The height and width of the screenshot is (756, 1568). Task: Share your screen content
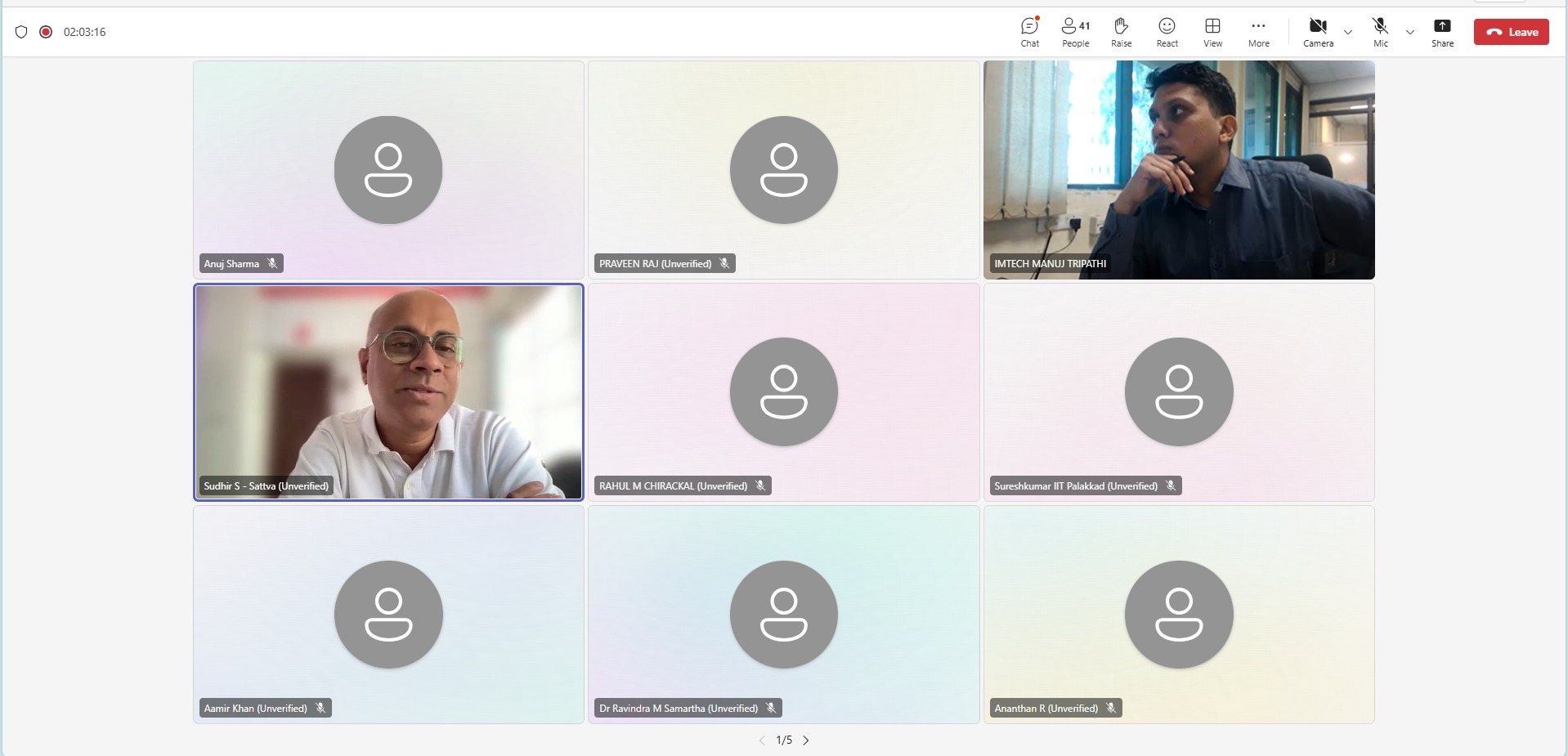click(1442, 32)
